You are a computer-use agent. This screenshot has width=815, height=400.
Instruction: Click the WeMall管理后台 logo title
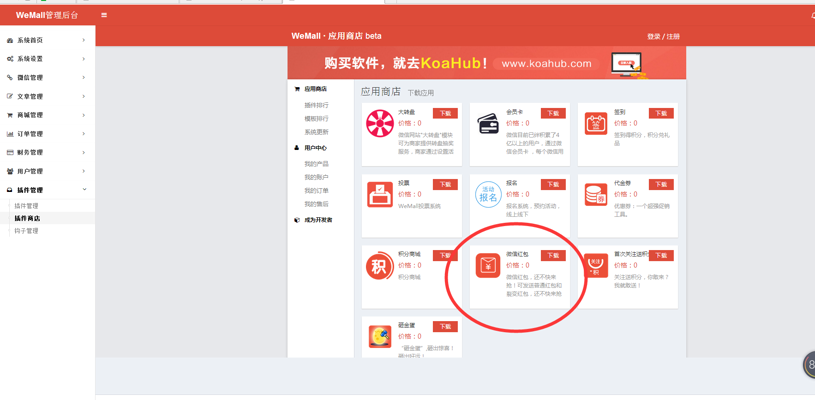[x=47, y=15]
